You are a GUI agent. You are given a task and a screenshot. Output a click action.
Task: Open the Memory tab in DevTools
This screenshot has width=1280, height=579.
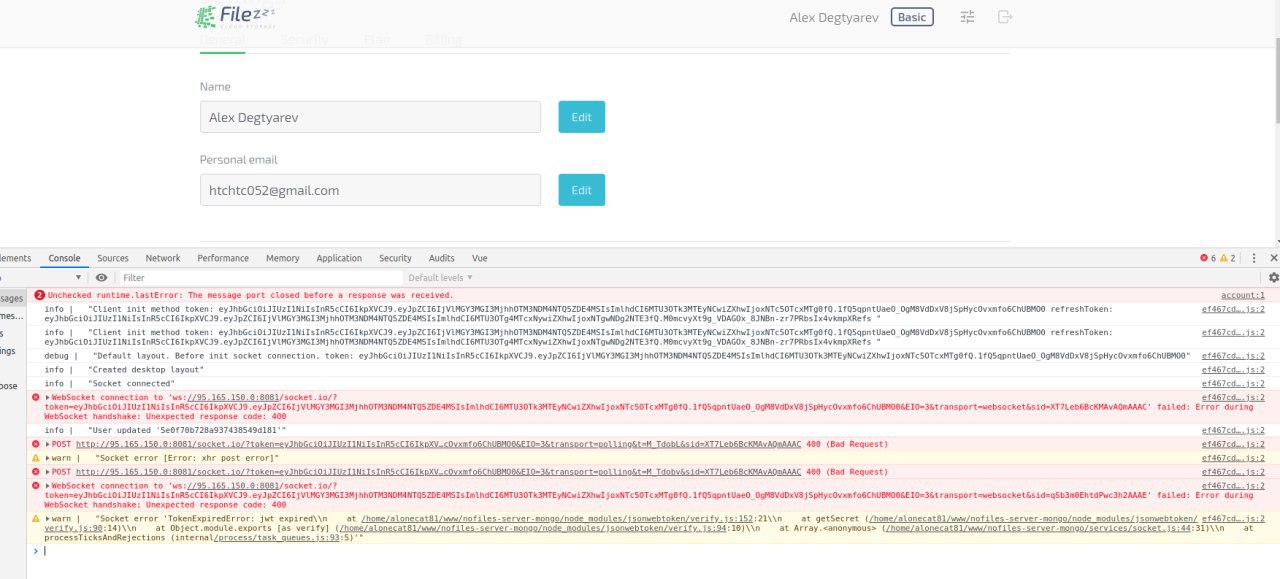[x=283, y=258]
